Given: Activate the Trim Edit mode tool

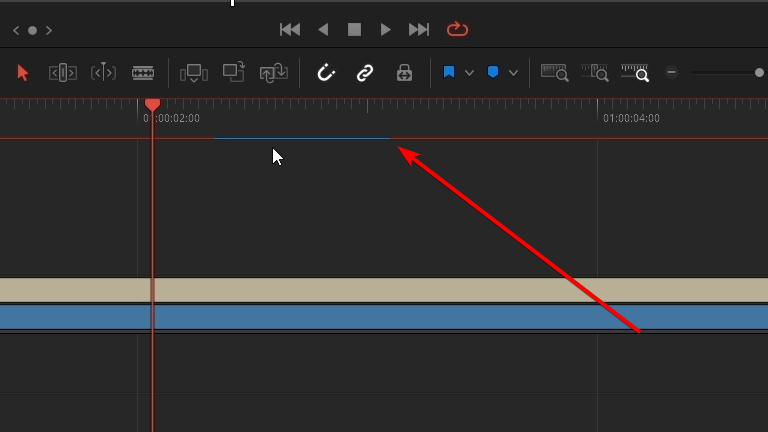Looking at the screenshot, I should click(x=63, y=73).
